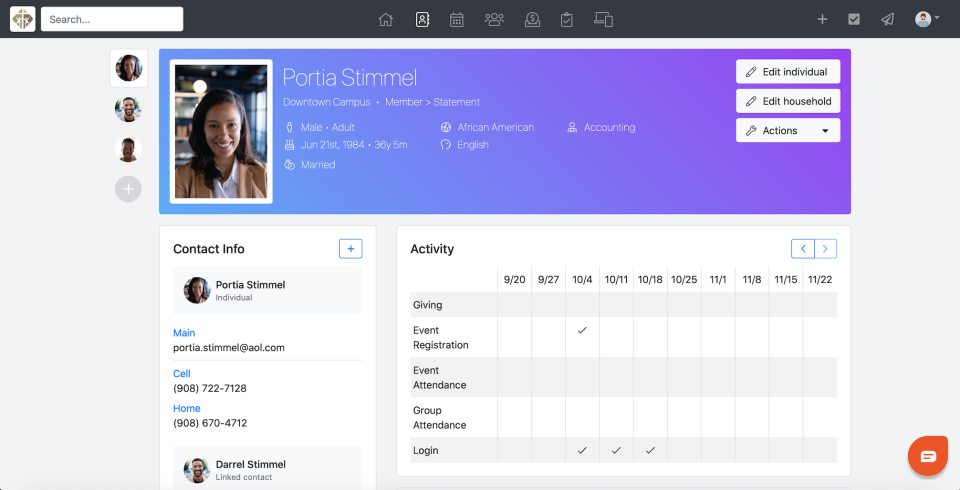960x490 pixels.
Task: Open the Giving icon in navbar
Action: [x=532, y=19]
